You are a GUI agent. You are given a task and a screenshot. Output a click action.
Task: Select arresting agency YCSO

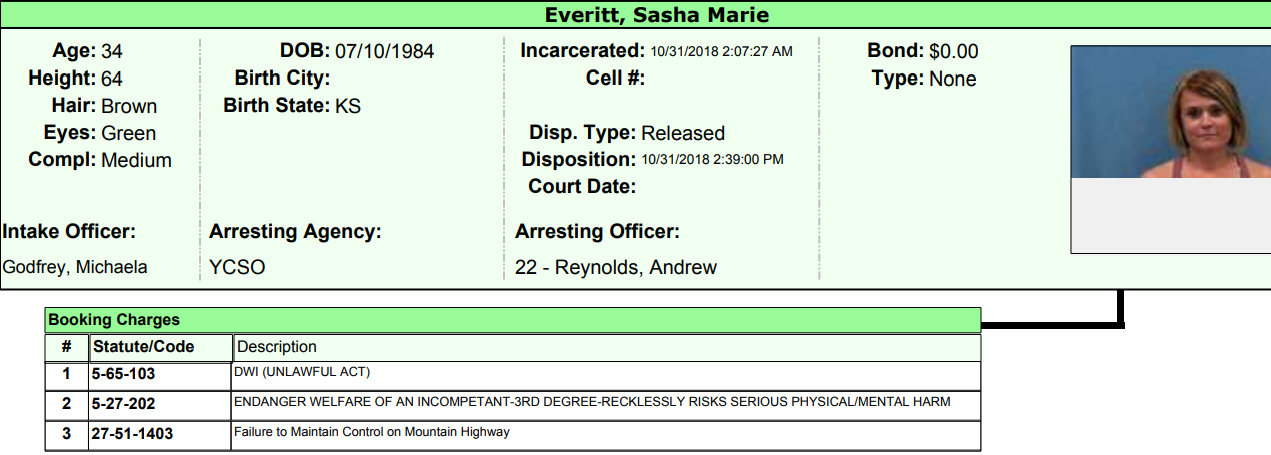pos(237,267)
